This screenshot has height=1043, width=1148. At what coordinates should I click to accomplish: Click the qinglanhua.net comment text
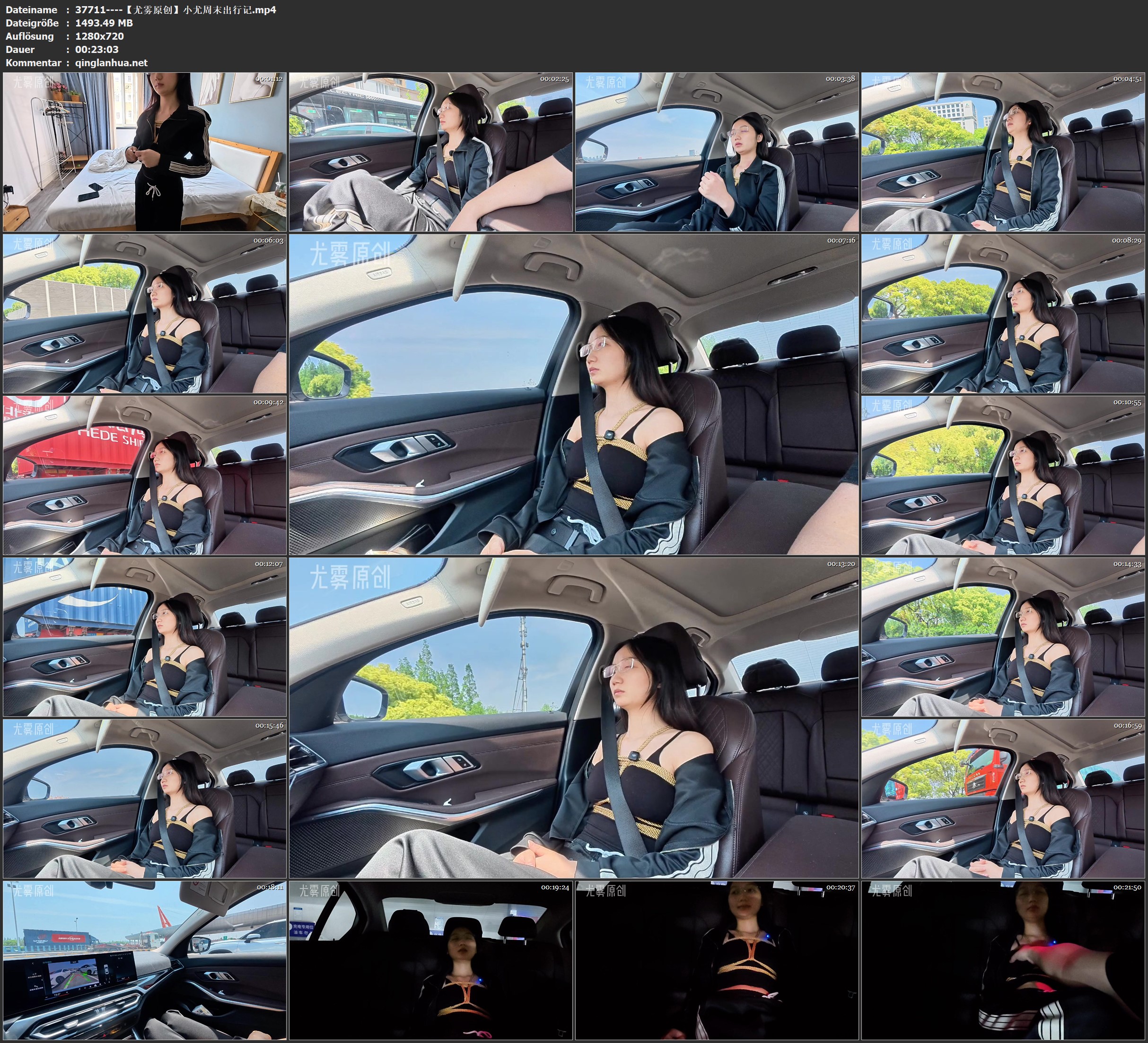[111, 62]
